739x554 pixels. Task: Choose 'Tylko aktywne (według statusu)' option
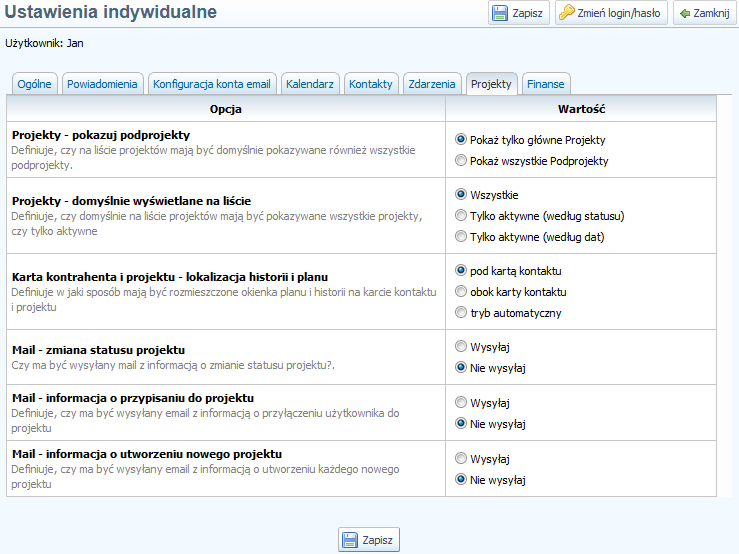461,215
